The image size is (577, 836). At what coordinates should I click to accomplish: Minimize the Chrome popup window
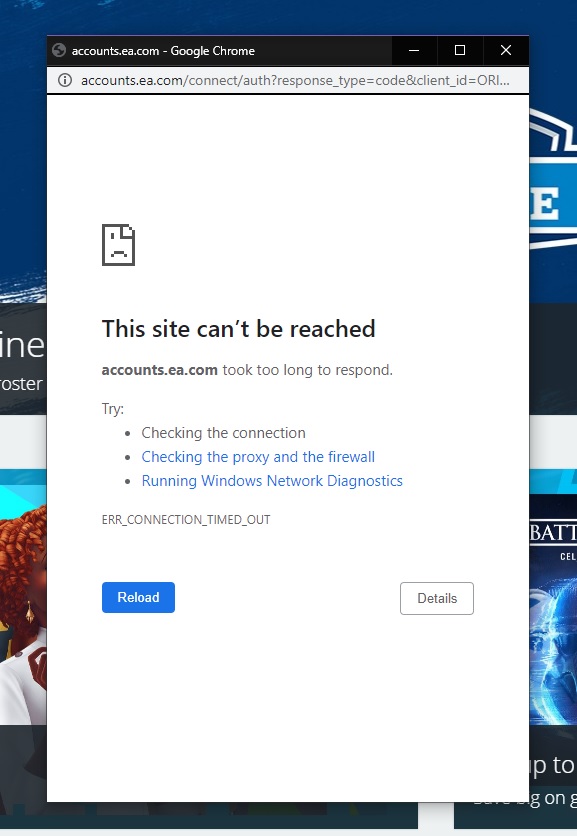[x=414, y=51]
